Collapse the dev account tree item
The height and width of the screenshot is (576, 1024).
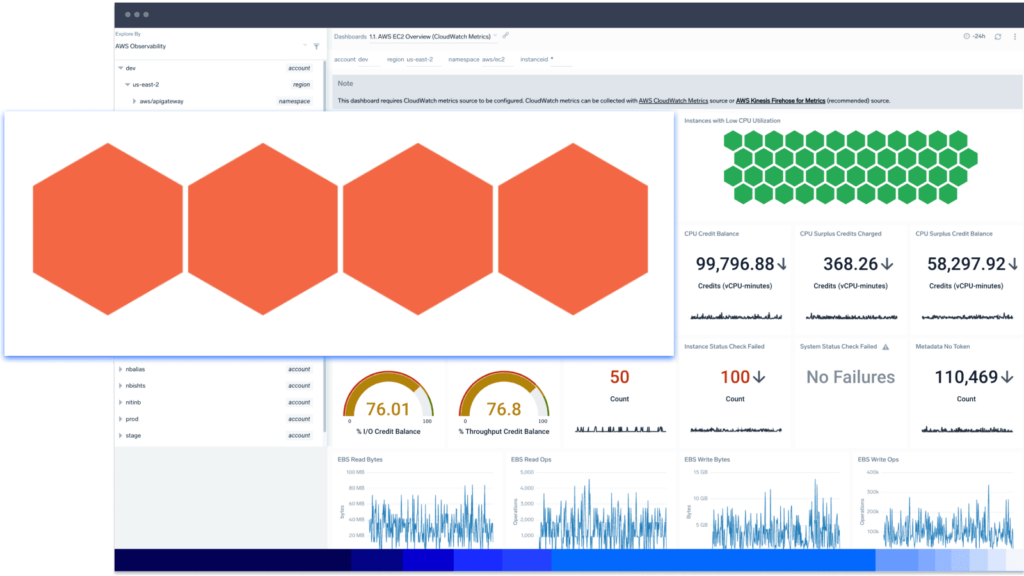120,68
